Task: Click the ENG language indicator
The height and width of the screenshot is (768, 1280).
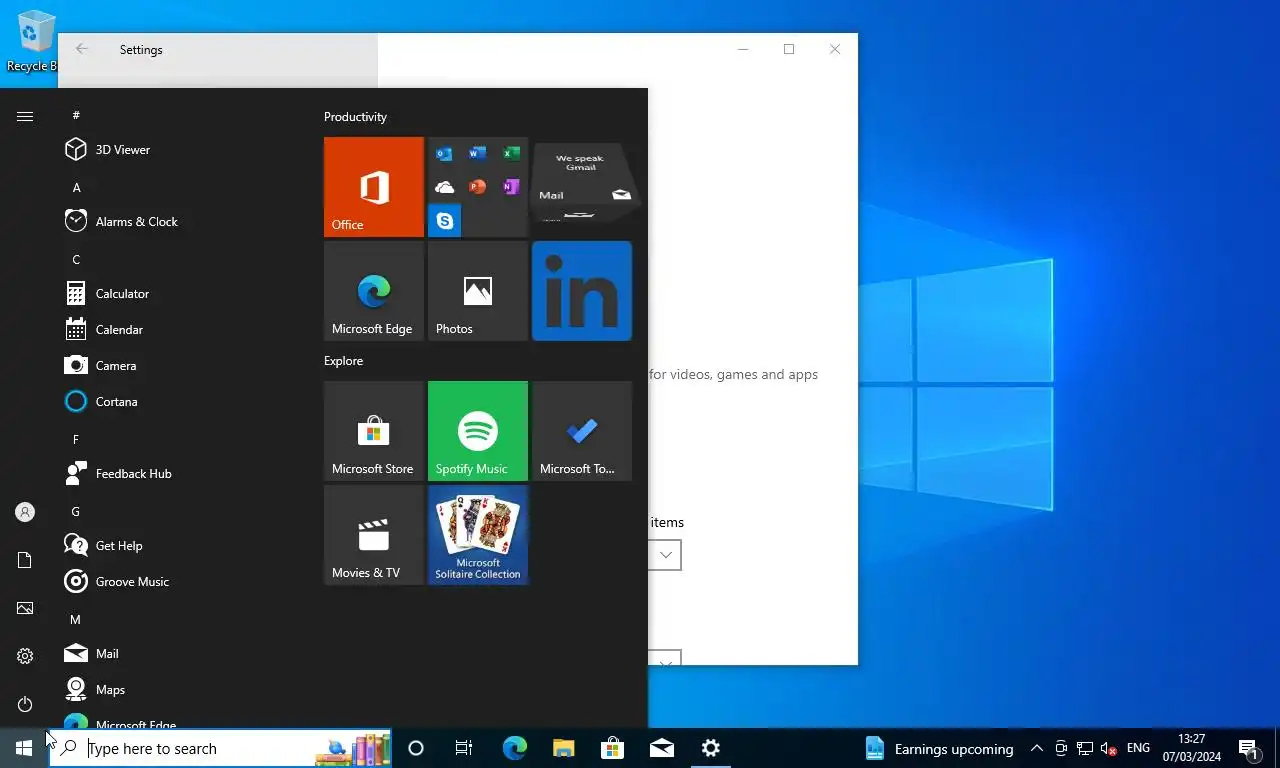Action: click(x=1138, y=748)
